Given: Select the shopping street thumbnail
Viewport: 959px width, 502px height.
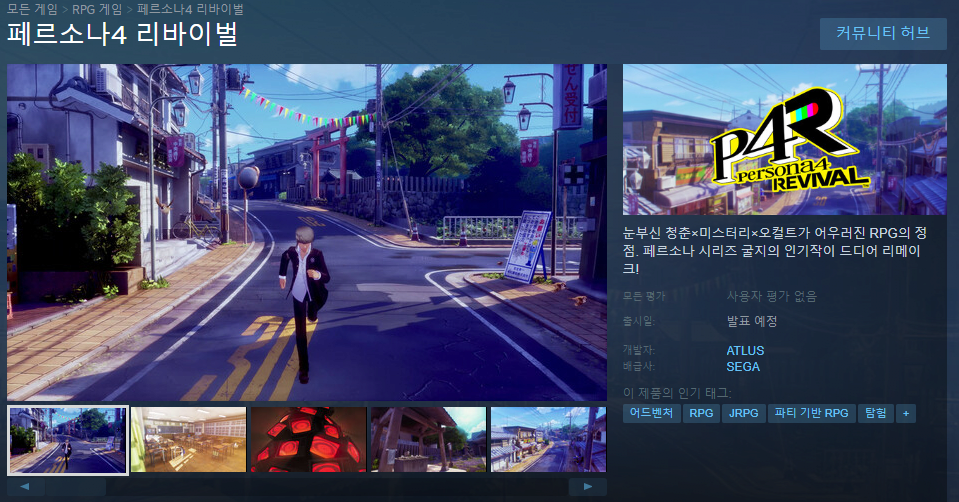Looking at the screenshot, I should [549, 440].
